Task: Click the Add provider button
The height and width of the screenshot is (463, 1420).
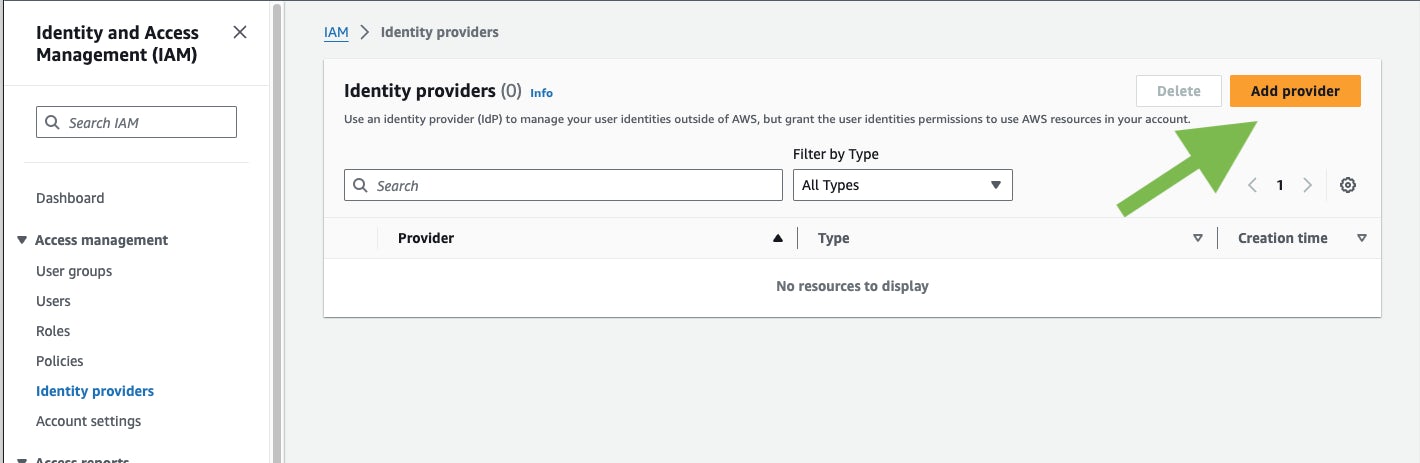Action: pyautogui.click(x=1295, y=91)
